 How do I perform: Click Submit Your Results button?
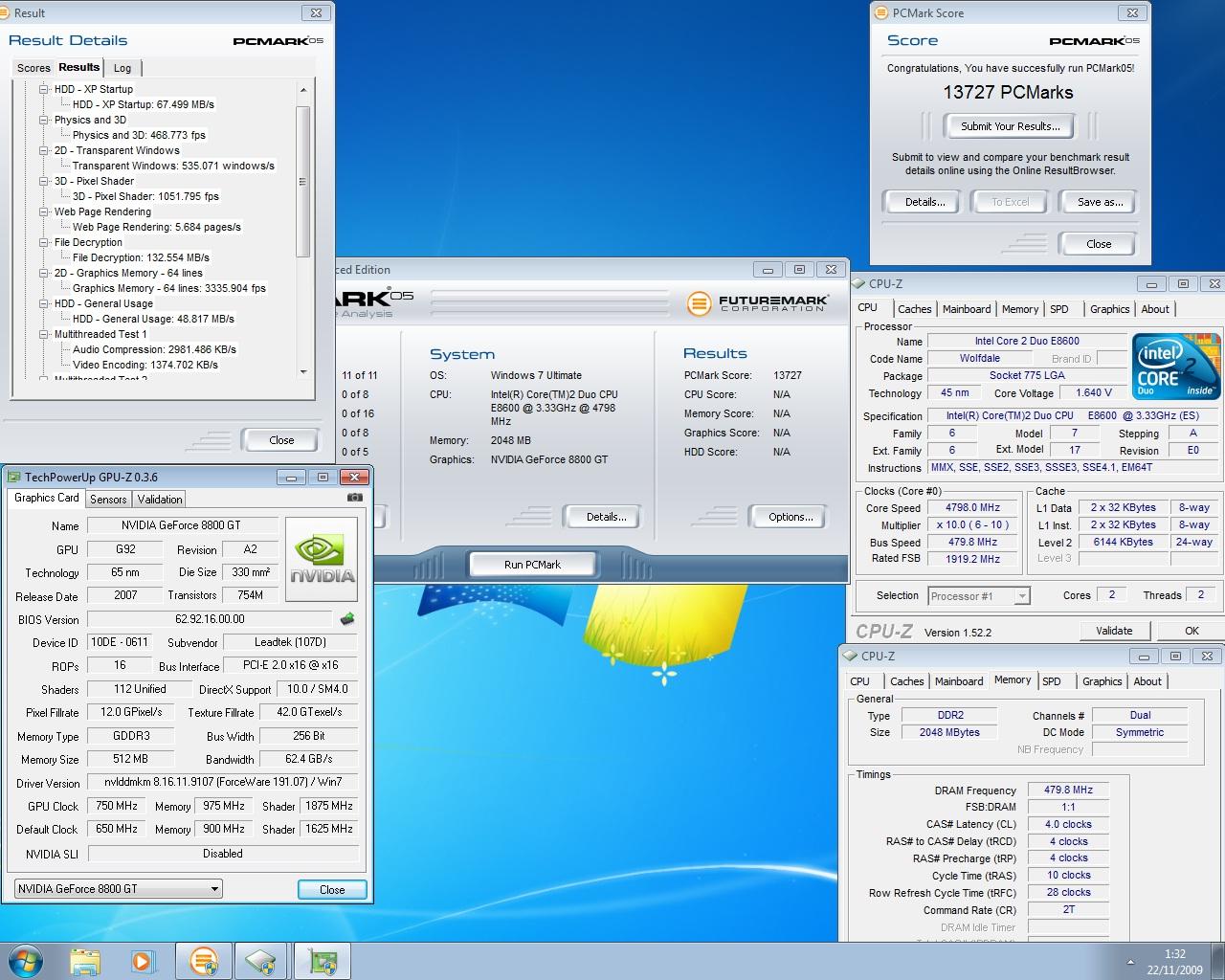(x=1010, y=126)
